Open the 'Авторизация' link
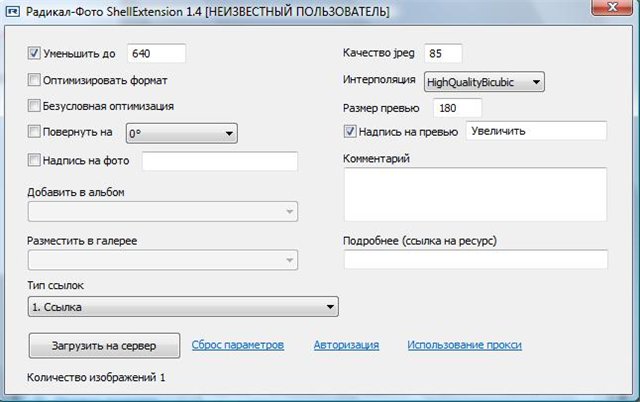The height and width of the screenshot is (402, 640). (346, 345)
